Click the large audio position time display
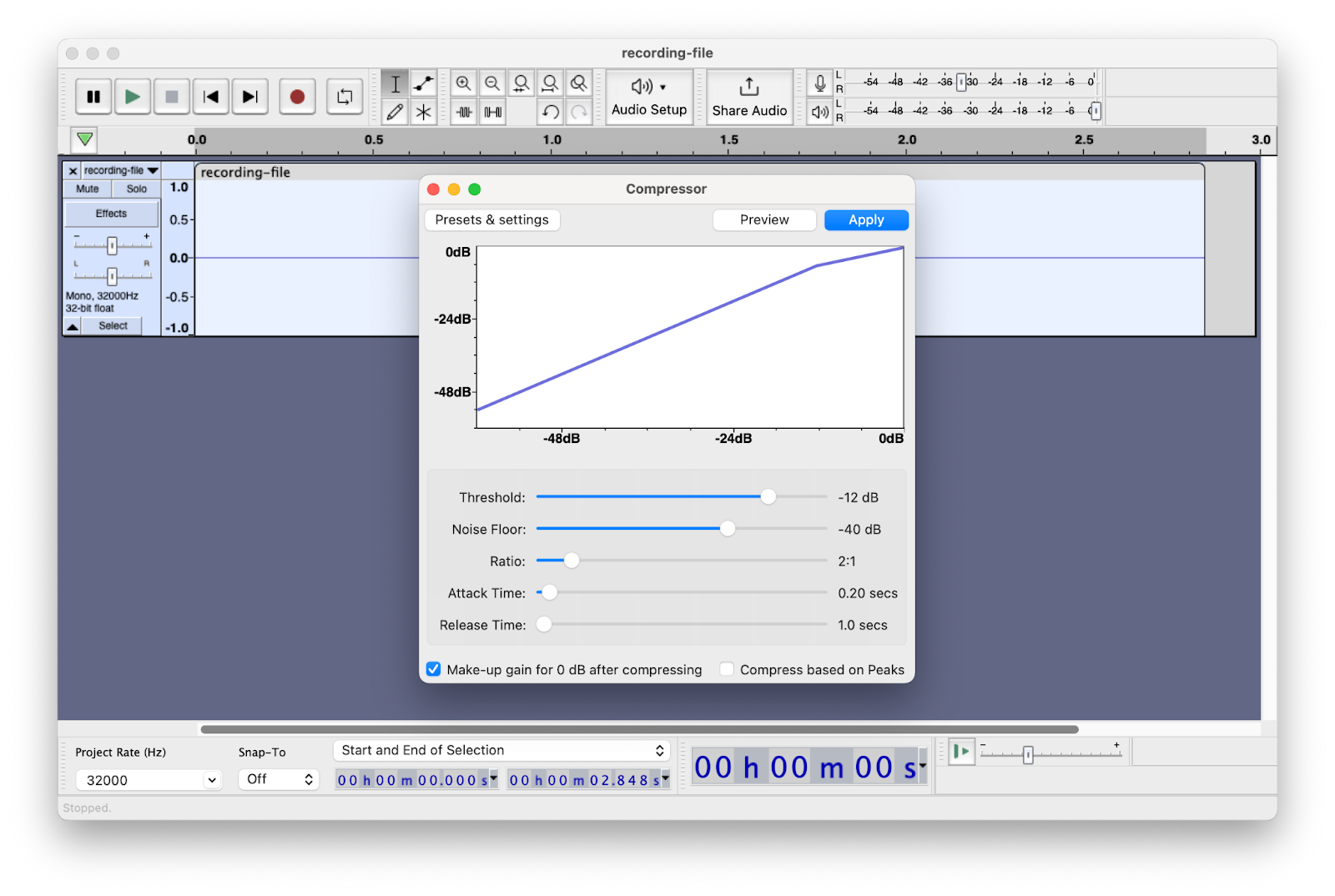1335x896 pixels. (809, 768)
